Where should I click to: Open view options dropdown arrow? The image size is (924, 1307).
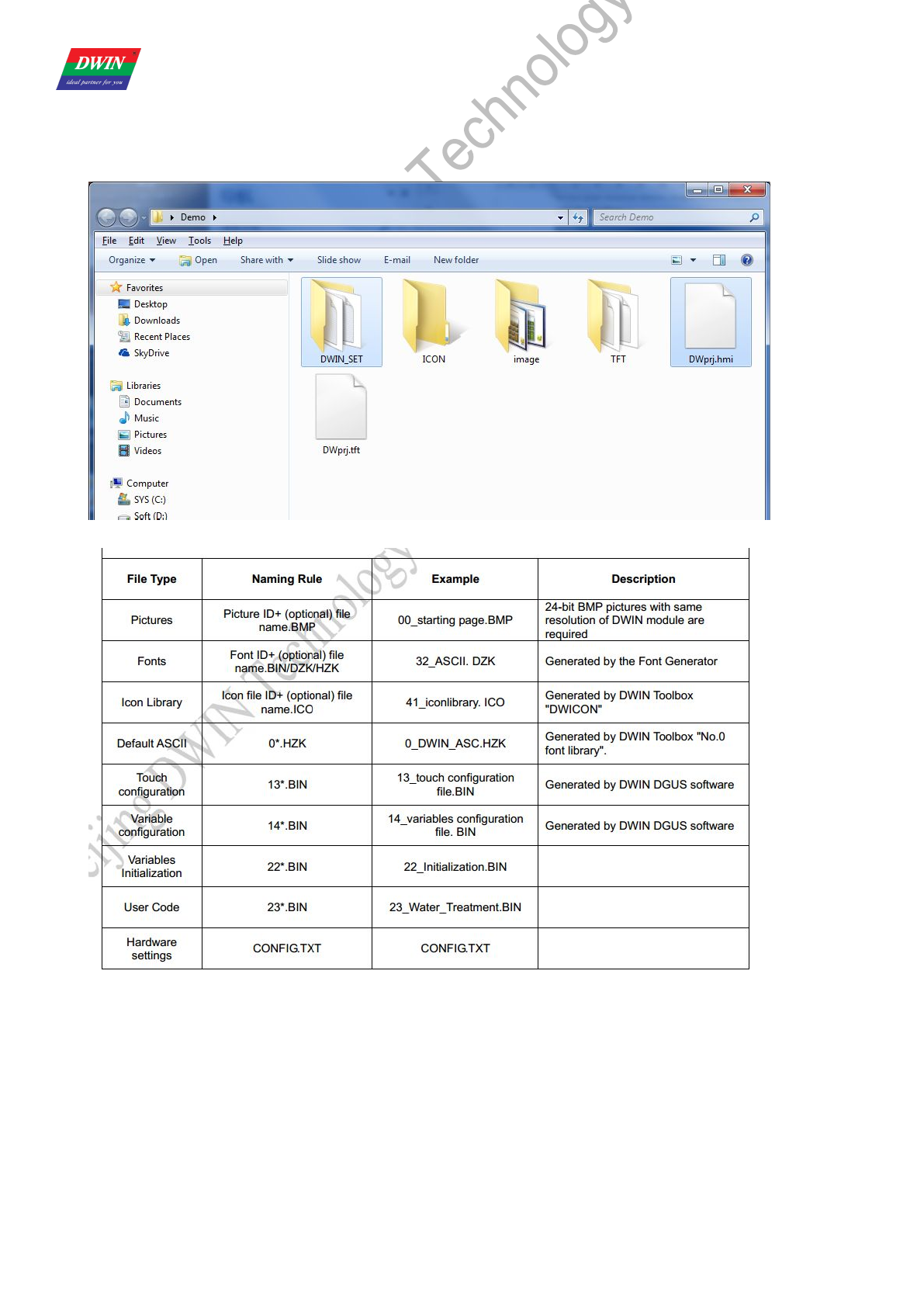tap(693, 260)
